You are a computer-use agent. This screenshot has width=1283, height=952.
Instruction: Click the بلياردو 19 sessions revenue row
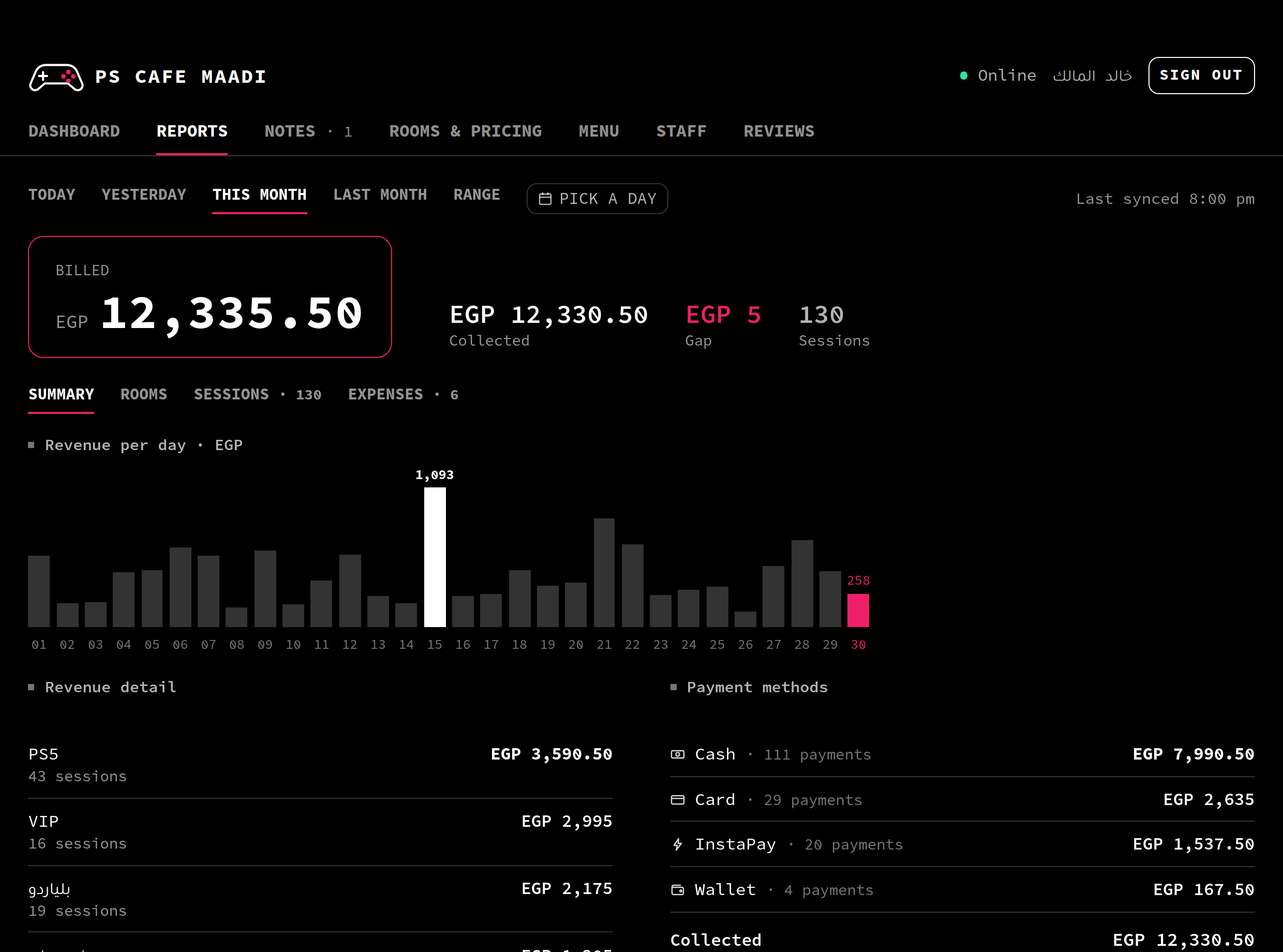(x=320, y=900)
